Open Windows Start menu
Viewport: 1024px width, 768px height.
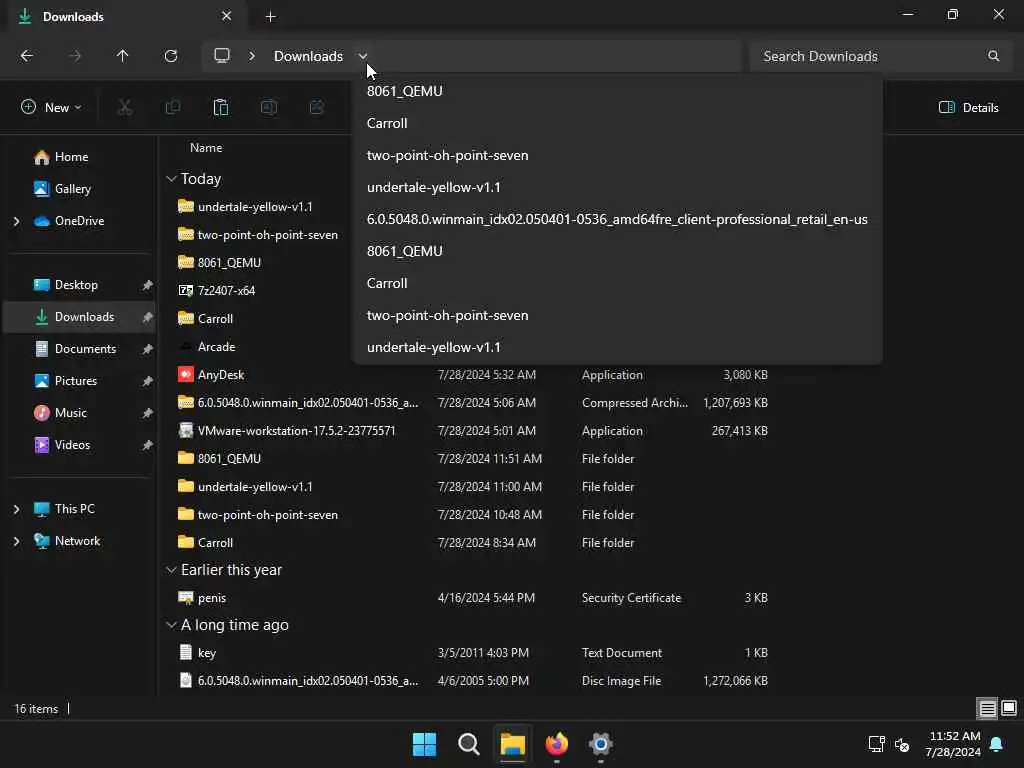coord(424,744)
